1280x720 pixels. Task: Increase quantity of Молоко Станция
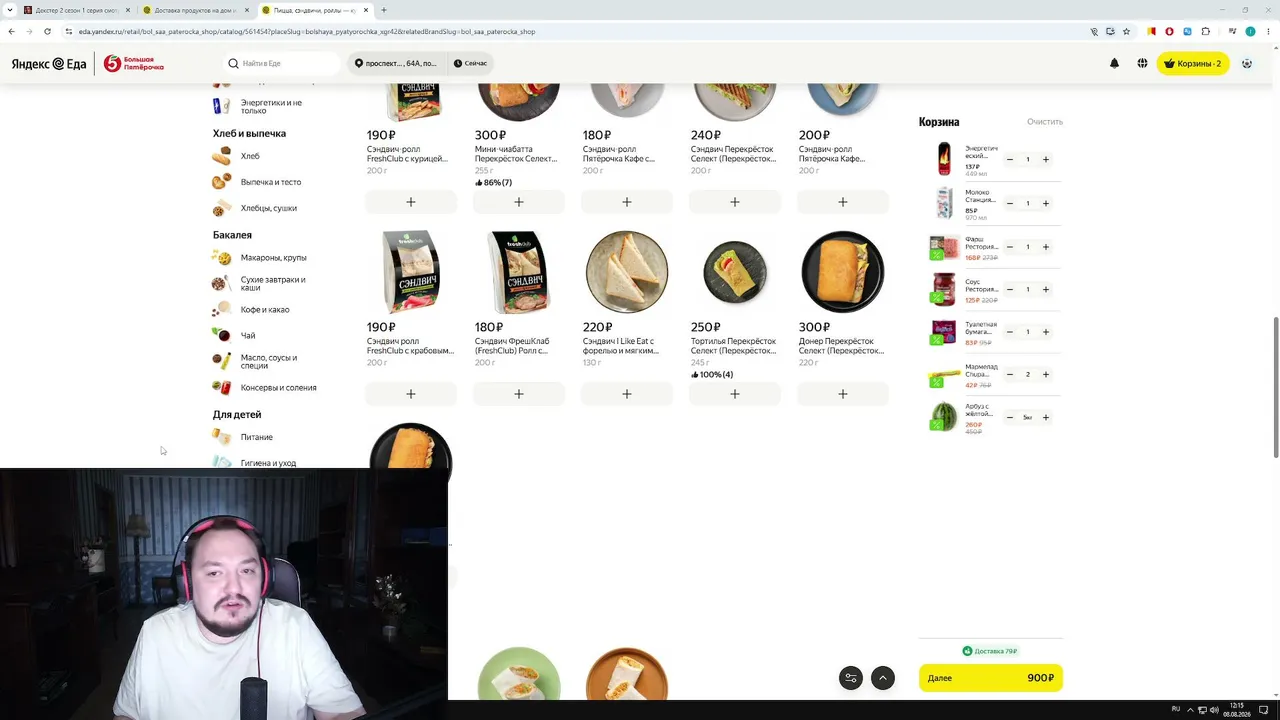1046,203
